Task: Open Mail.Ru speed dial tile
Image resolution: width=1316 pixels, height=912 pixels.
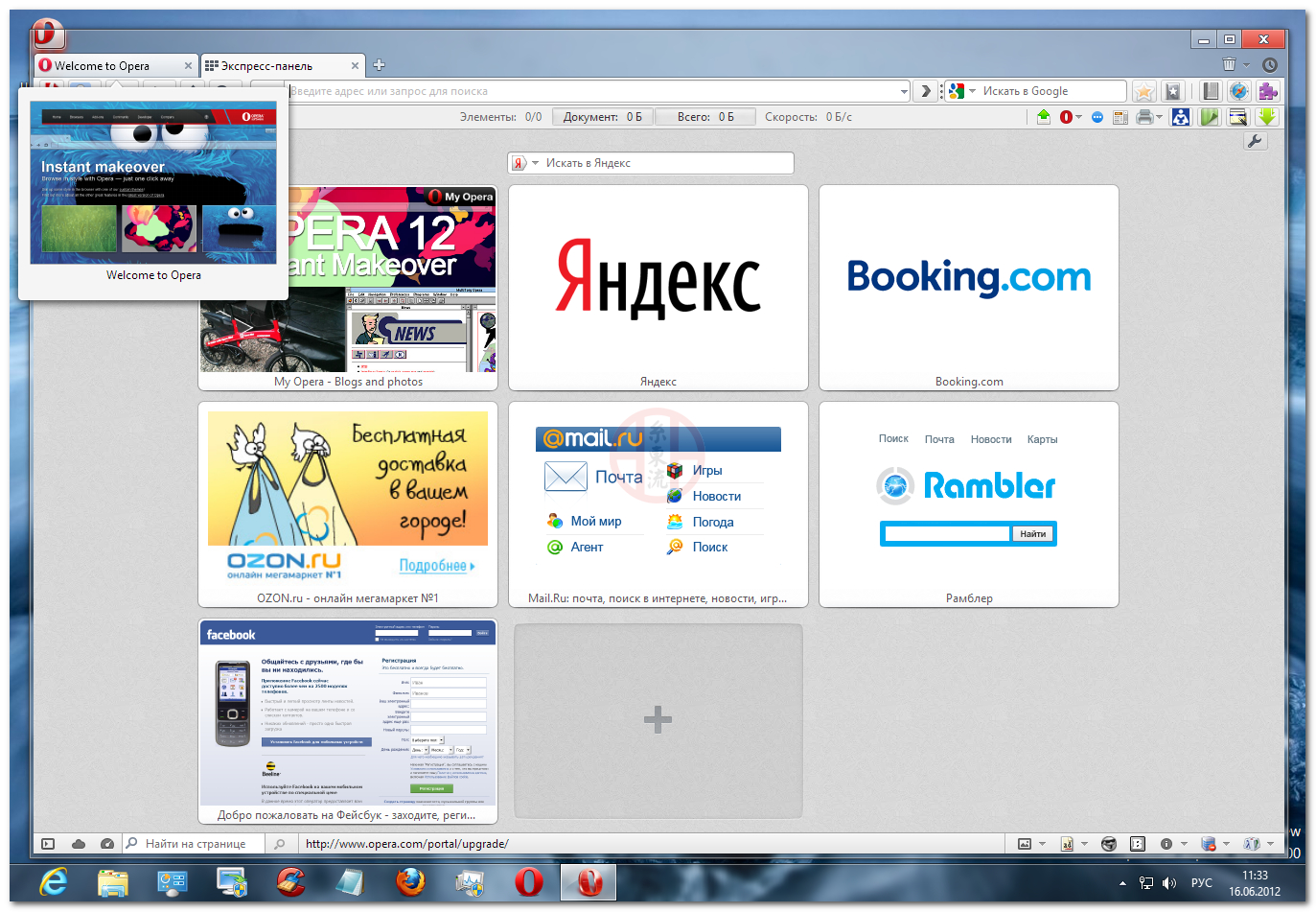Action: (658, 504)
